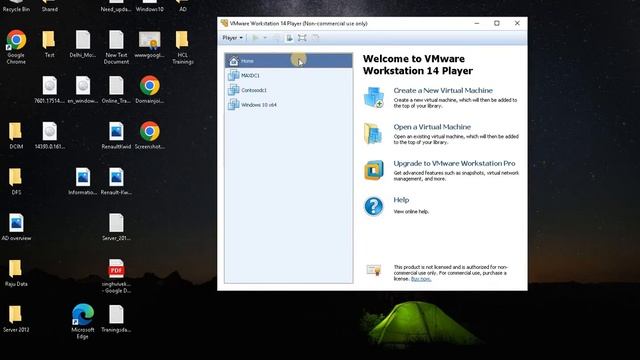
Task: Click the Open a Virtual Machine link
Action: coord(432,127)
